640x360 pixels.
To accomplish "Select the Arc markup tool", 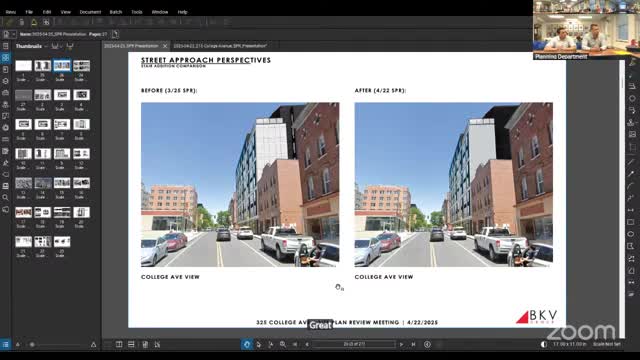I will point(631,186).
